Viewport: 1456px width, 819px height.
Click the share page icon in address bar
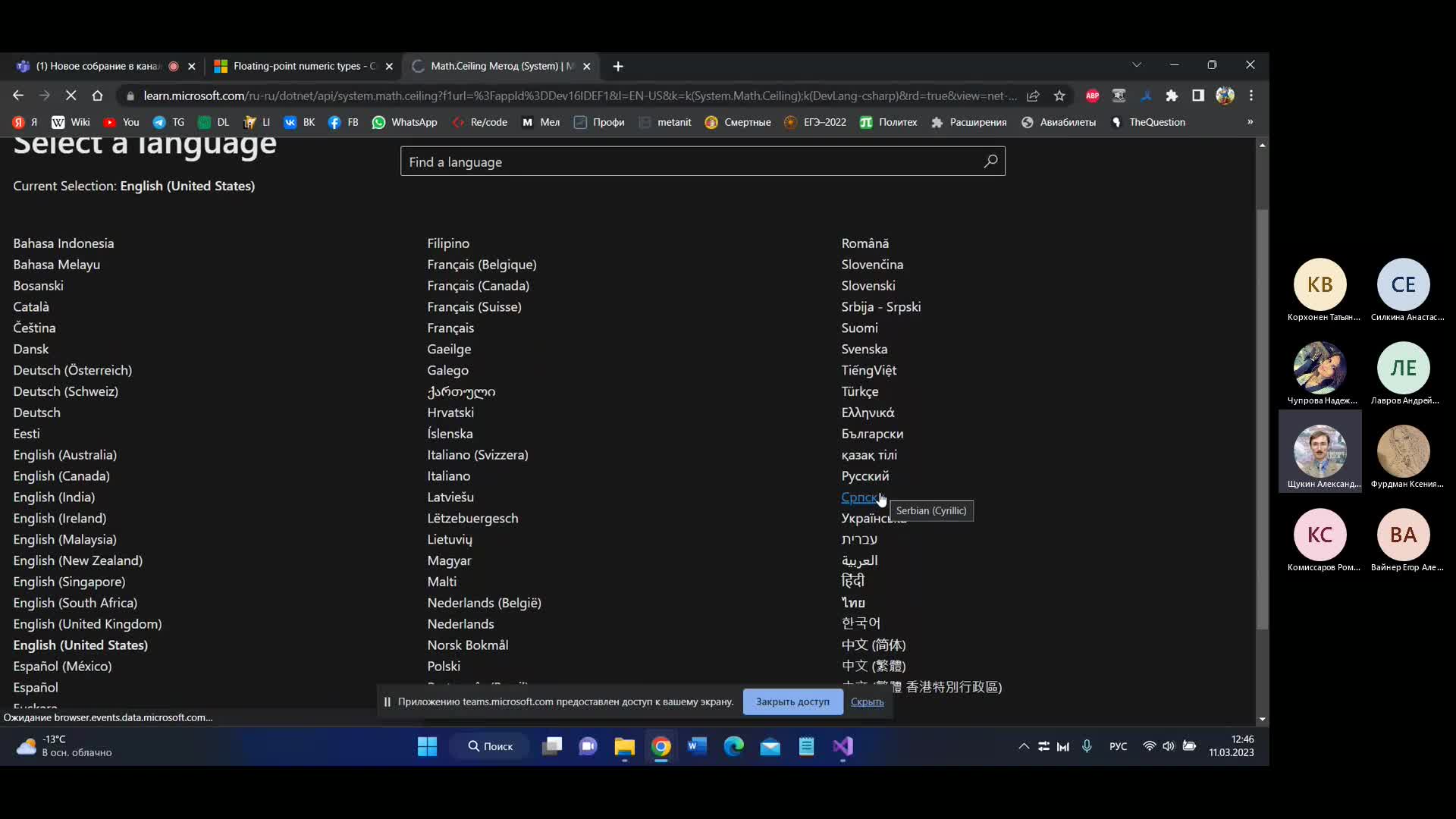1033,96
